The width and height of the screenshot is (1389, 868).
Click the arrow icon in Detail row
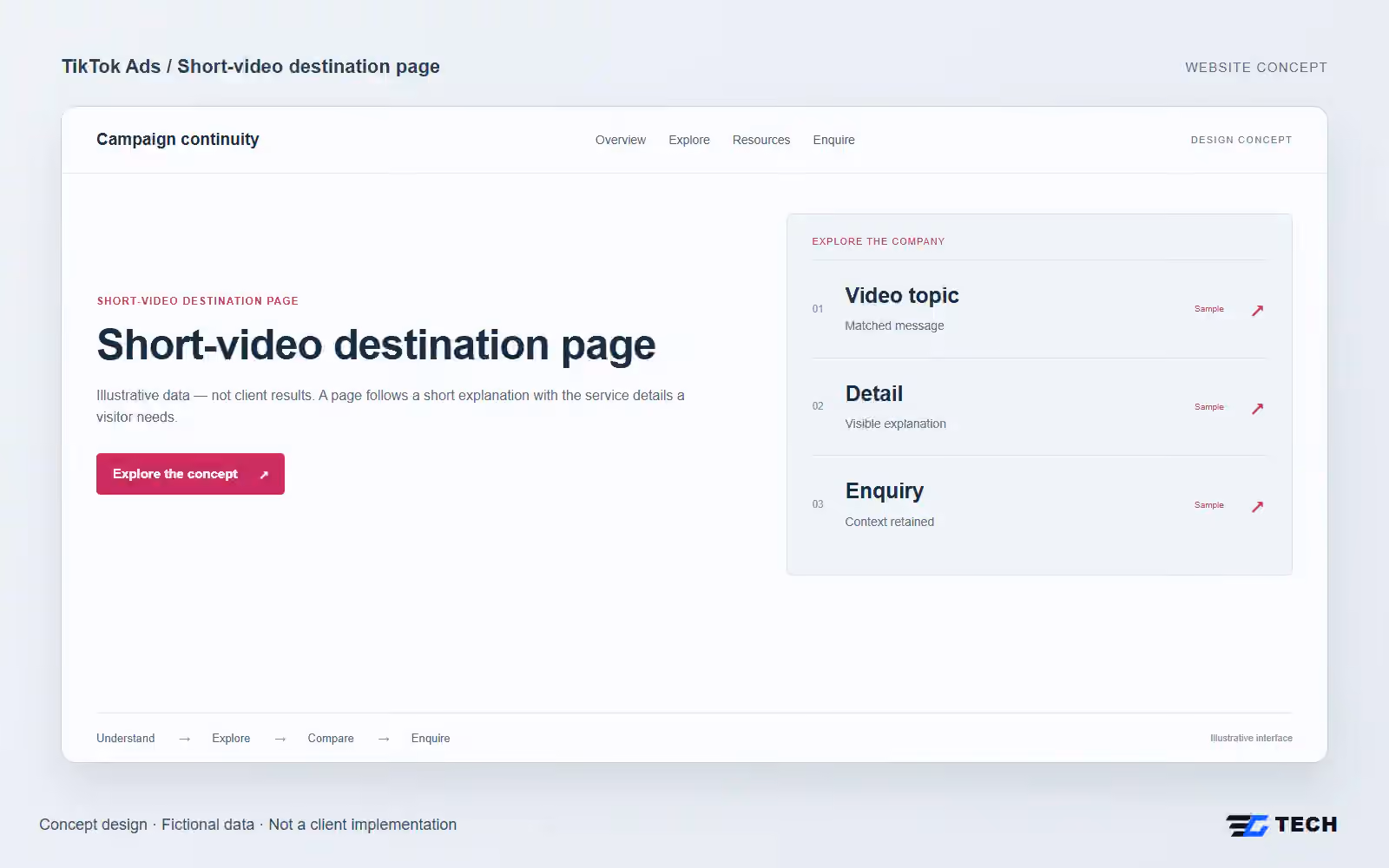[1257, 408]
